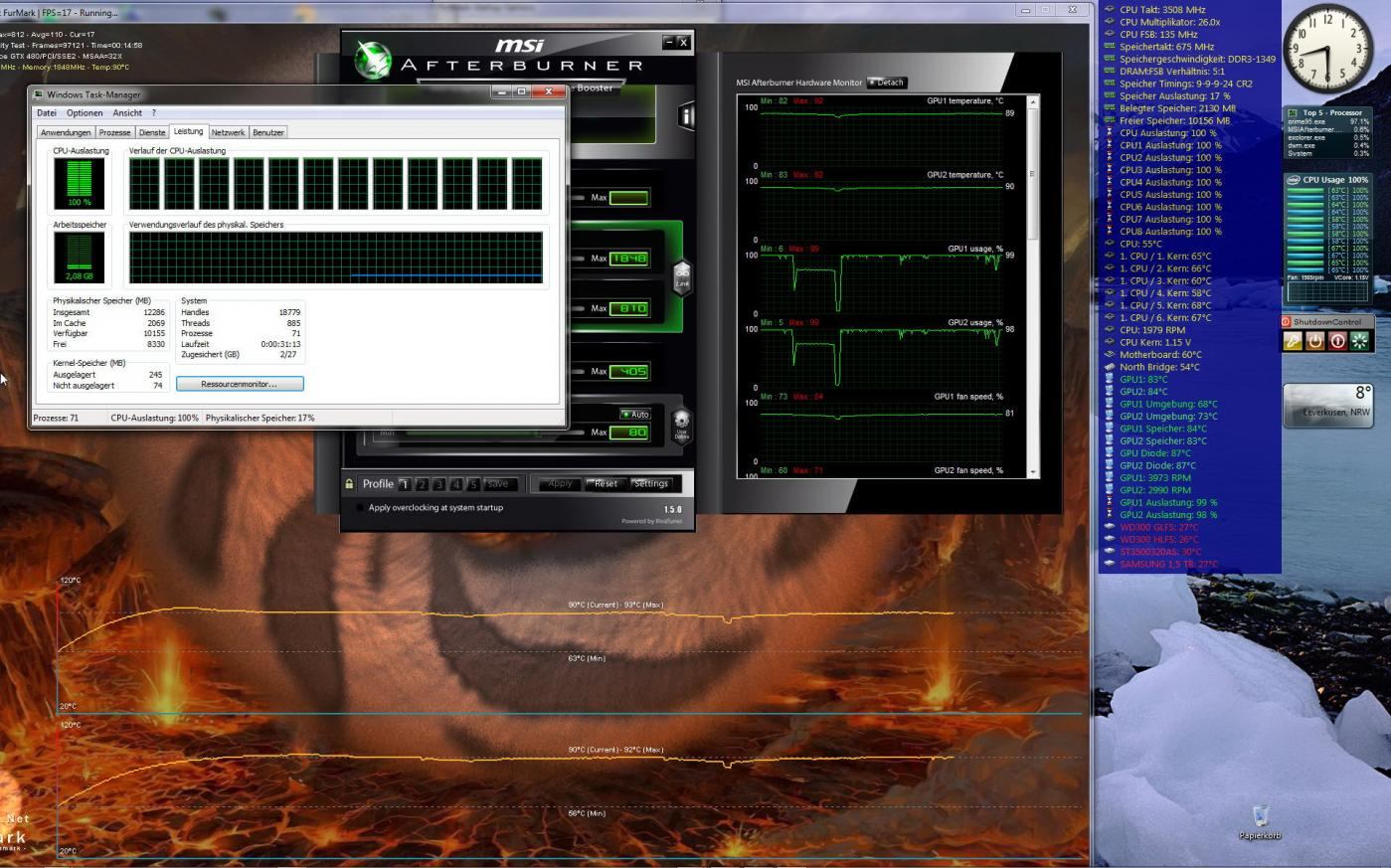The image size is (1391, 868).
Task: Click the Detach button of Hardware Monitor
Action: (887, 83)
